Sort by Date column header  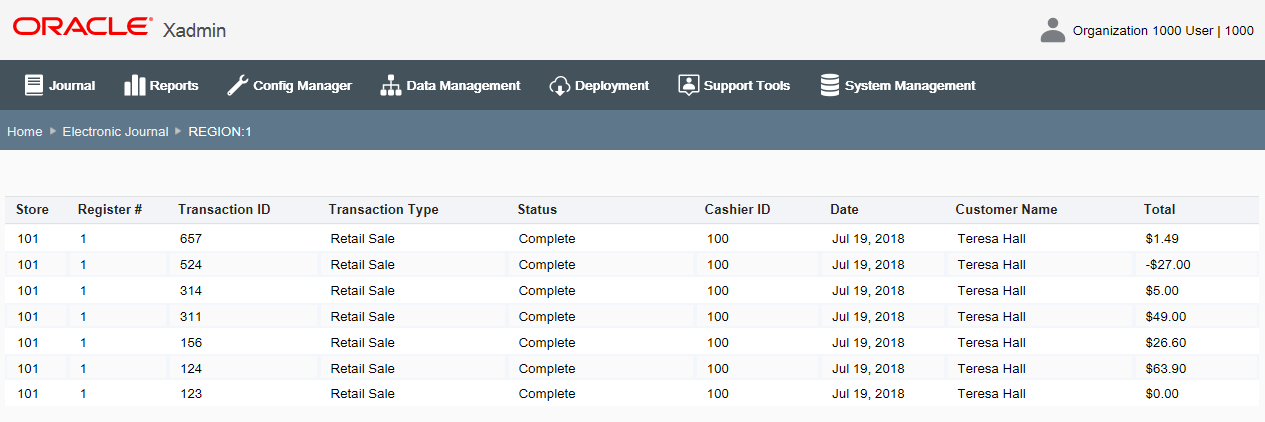[x=844, y=209]
